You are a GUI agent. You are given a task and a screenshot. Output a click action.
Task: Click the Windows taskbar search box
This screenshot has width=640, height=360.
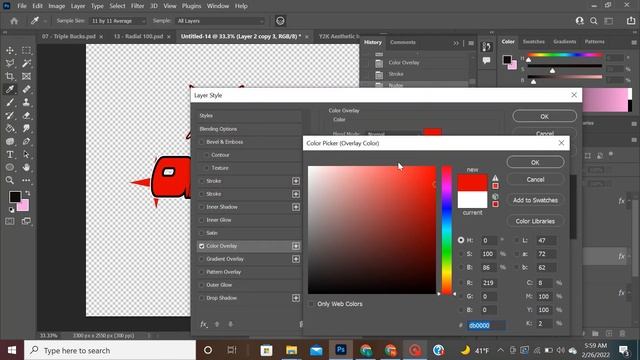[110, 351]
